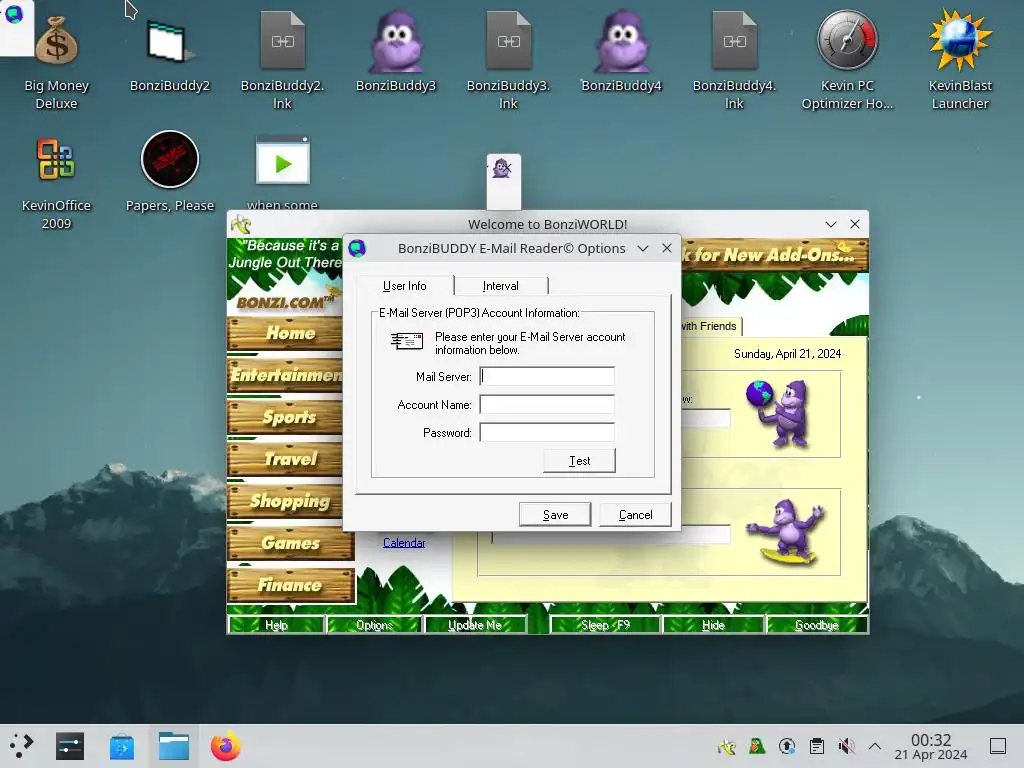Open the Discover software store in taskbar
Screen dimensions: 1024x768
point(121,746)
